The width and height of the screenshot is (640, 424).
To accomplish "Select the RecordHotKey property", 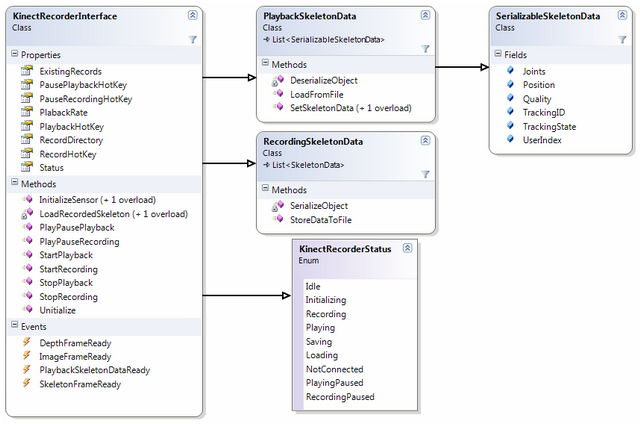I will [x=68, y=154].
